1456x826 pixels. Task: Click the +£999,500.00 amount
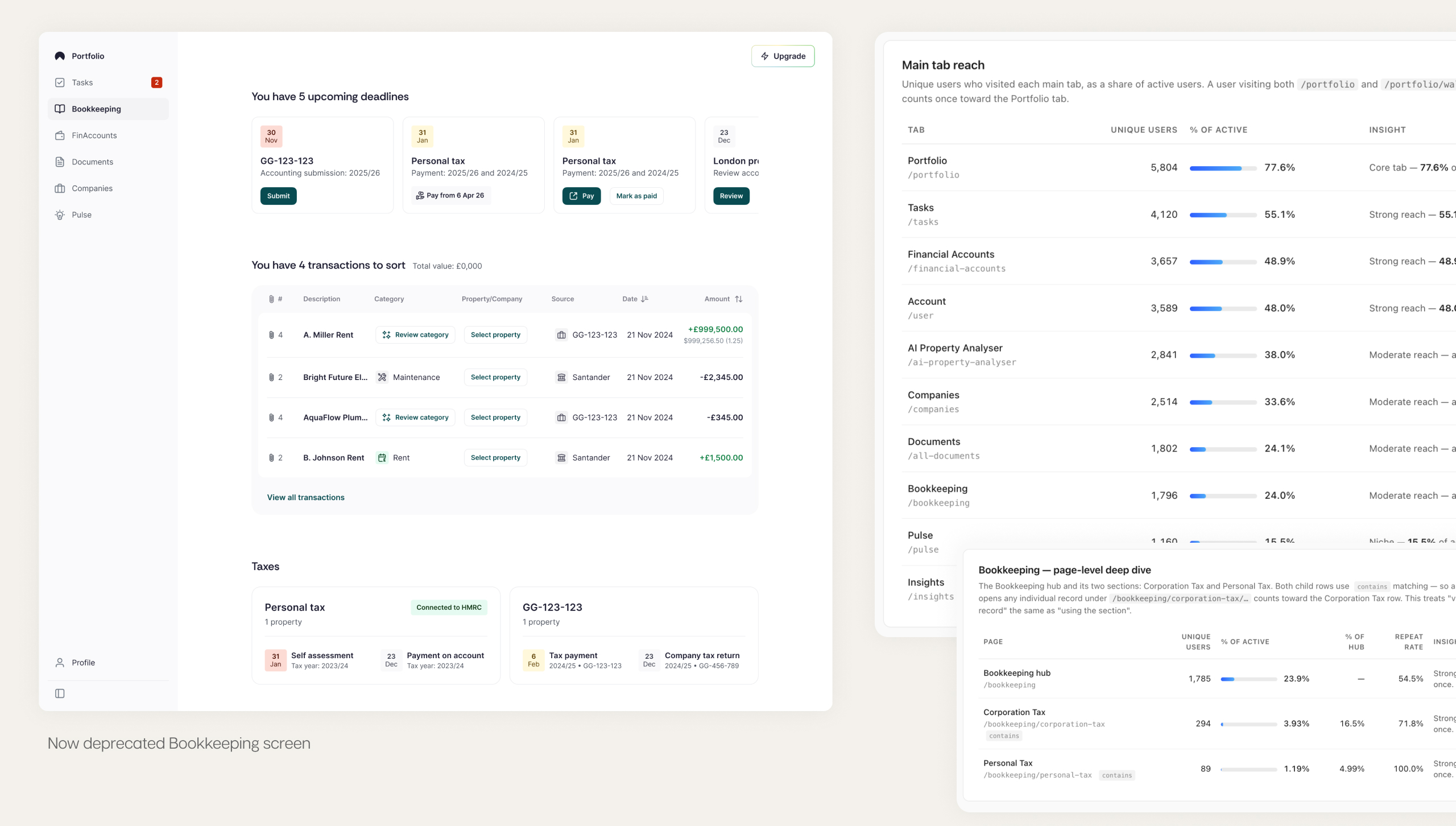[x=715, y=329]
